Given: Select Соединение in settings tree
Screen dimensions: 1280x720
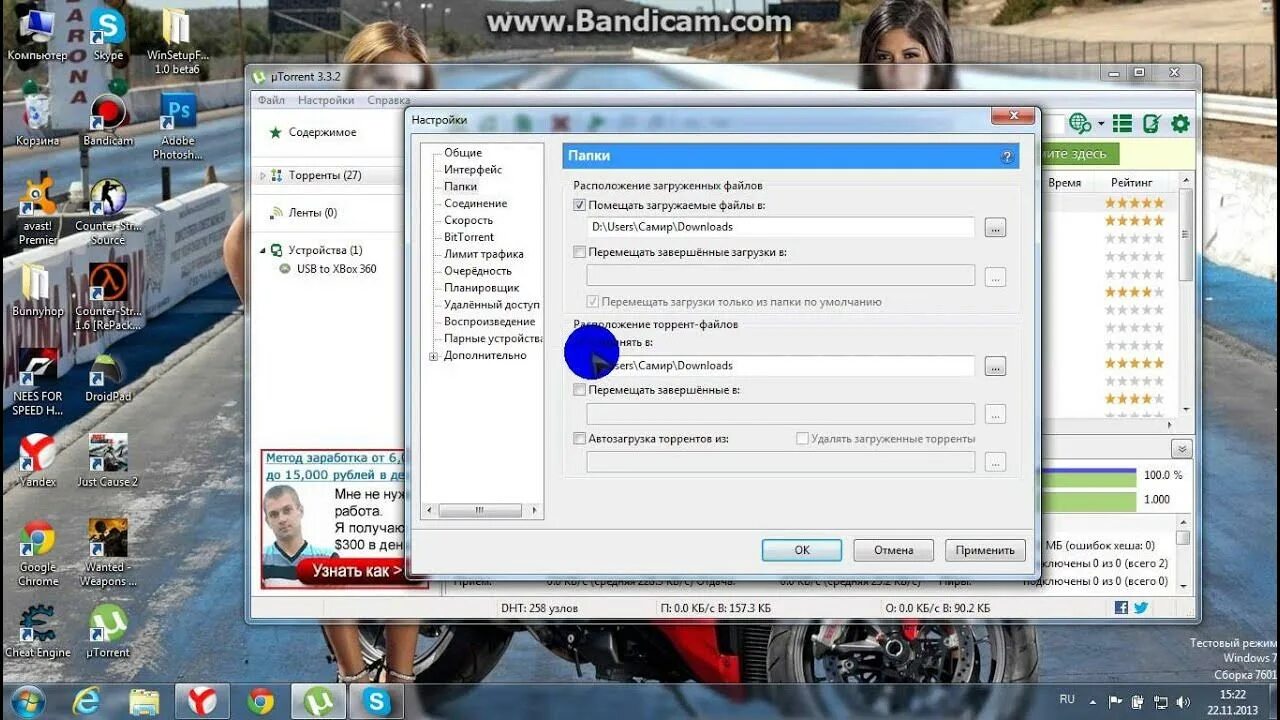Looking at the screenshot, I should tap(476, 203).
